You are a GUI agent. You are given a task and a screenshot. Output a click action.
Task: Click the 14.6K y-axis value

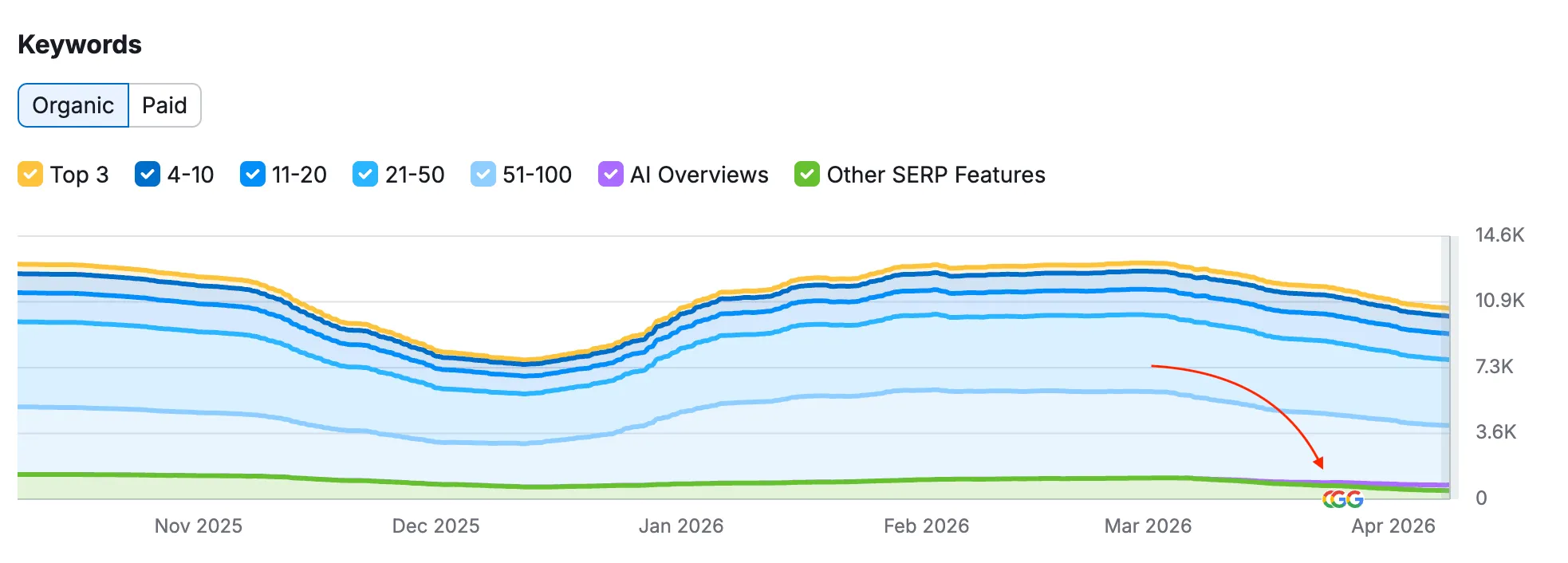tap(1499, 235)
